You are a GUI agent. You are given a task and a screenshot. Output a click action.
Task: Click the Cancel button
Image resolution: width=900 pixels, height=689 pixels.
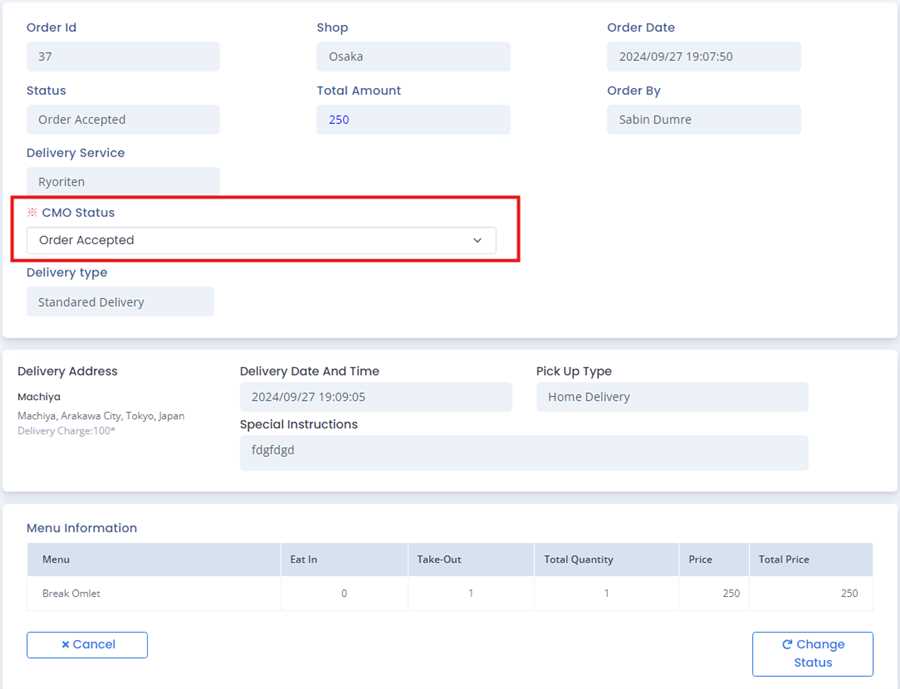coord(87,645)
